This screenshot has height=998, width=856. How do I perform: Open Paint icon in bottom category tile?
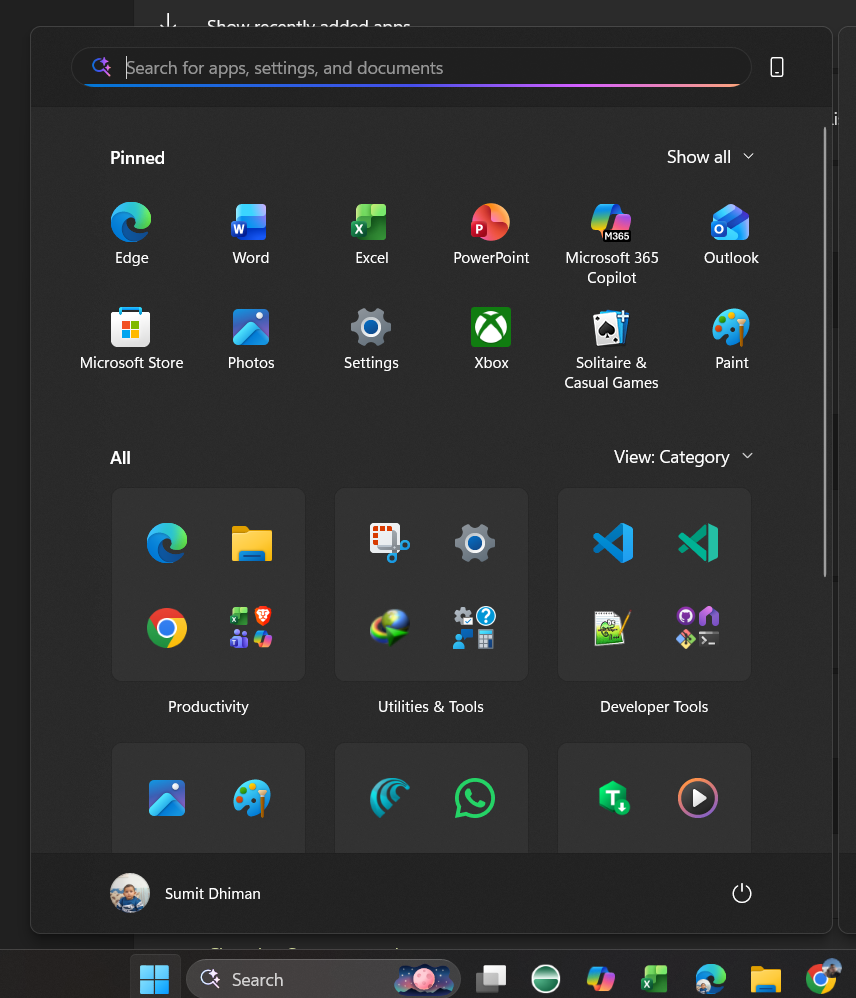[251, 798]
